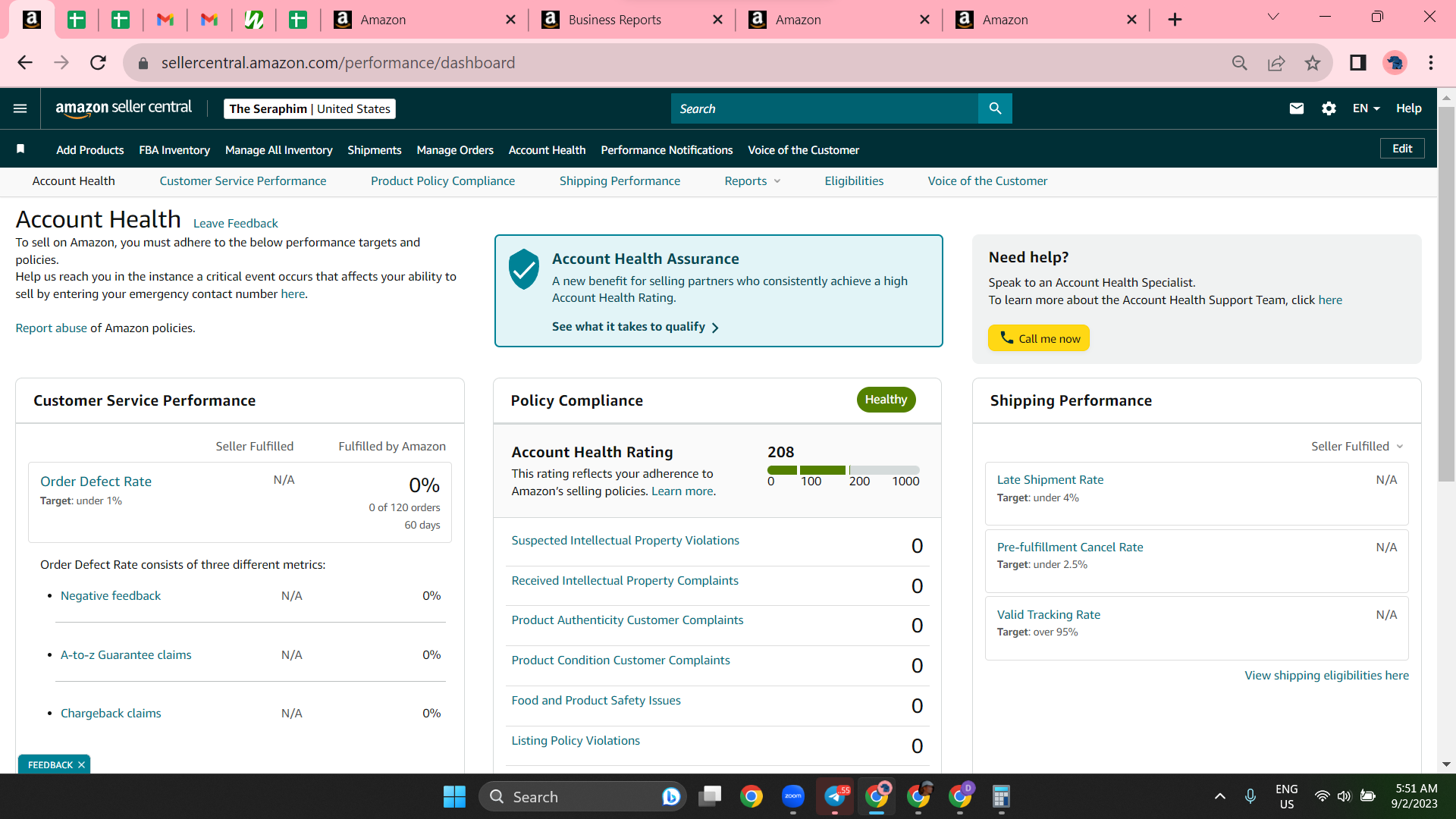Show hidden system tray icons
The height and width of the screenshot is (819, 1456).
tap(1220, 796)
